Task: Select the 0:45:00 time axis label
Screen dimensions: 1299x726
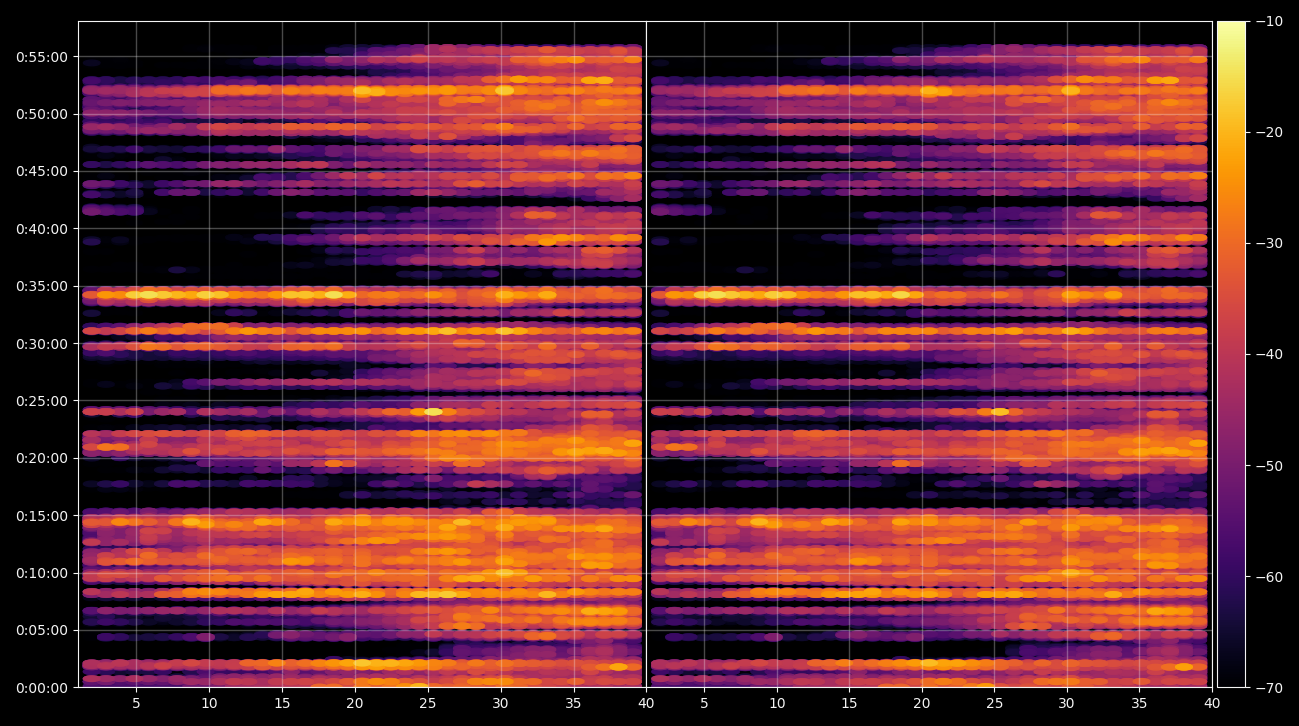Action: tap(41, 171)
